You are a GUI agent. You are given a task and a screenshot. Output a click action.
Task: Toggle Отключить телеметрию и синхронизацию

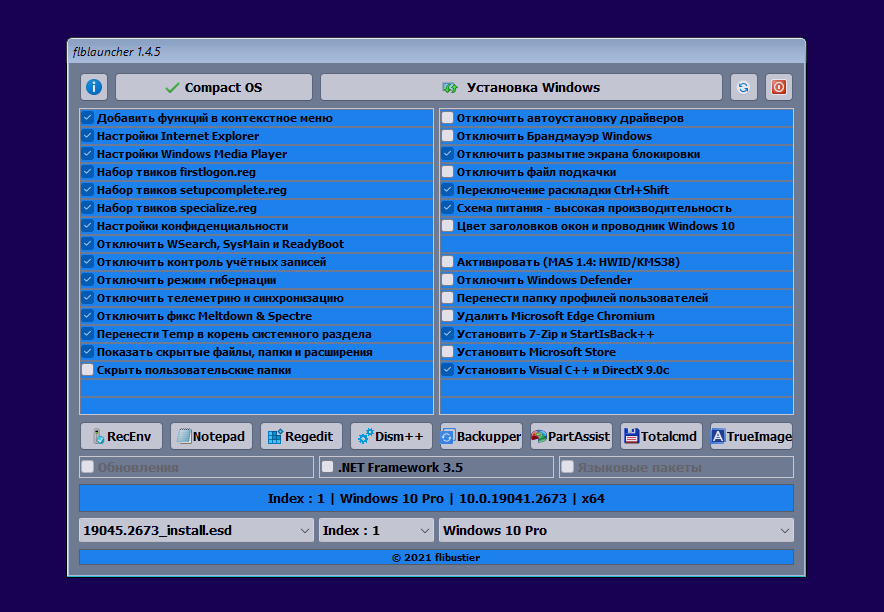click(x=87, y=298)
